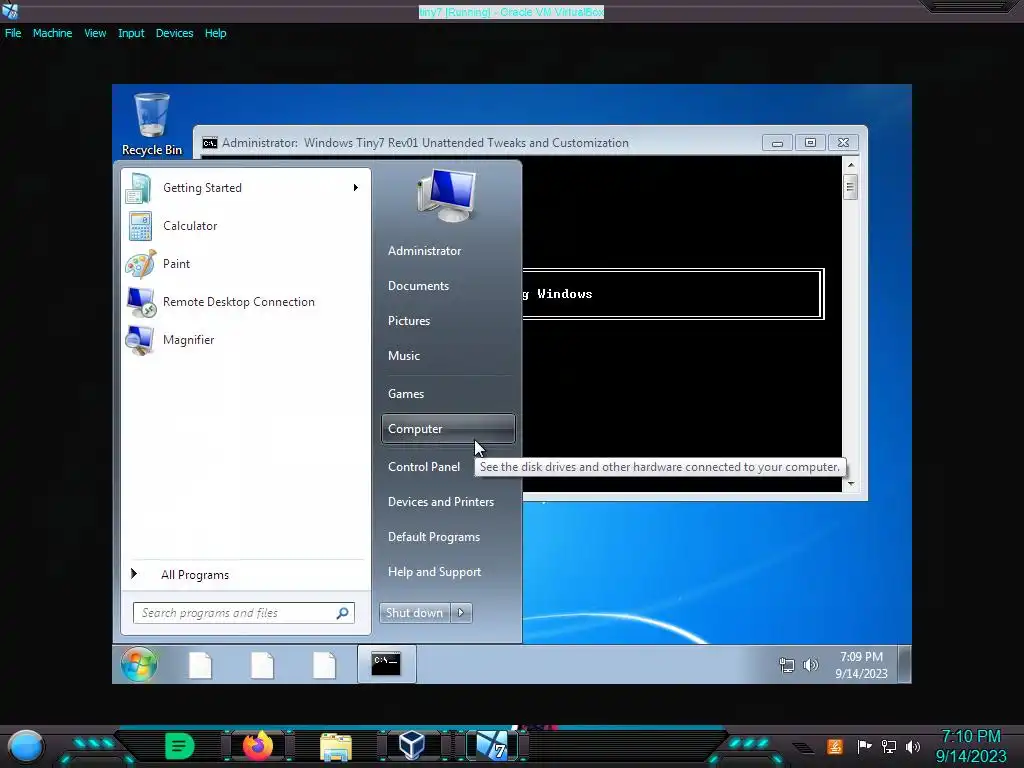
Task: Click the Windows 7 Start orb
Action: click(x=138, y=664)
